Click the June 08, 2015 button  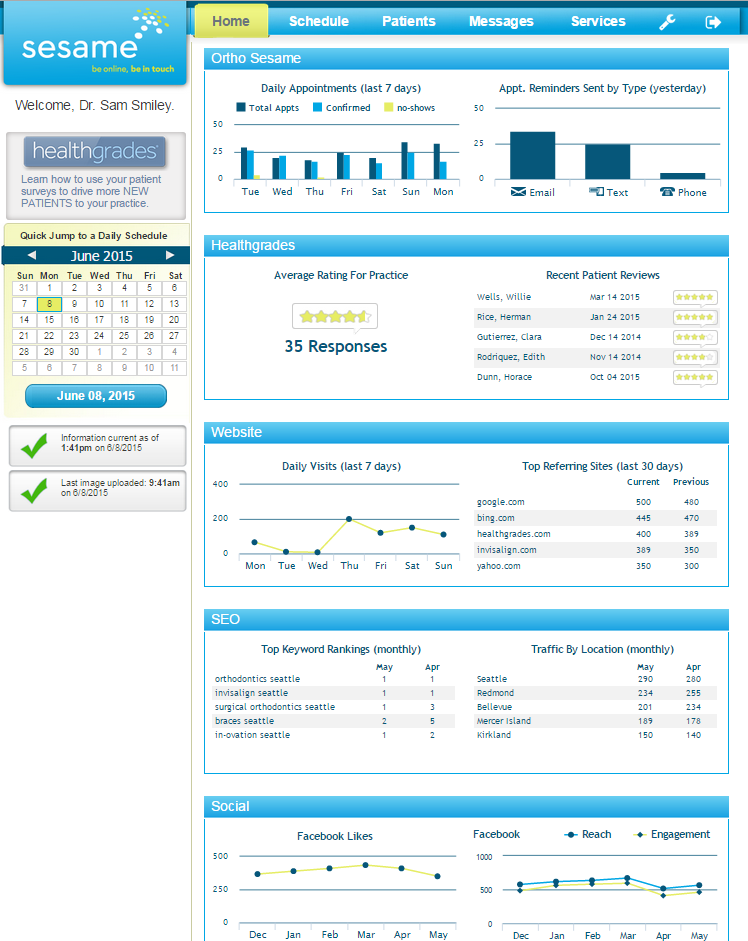(96, 396)
